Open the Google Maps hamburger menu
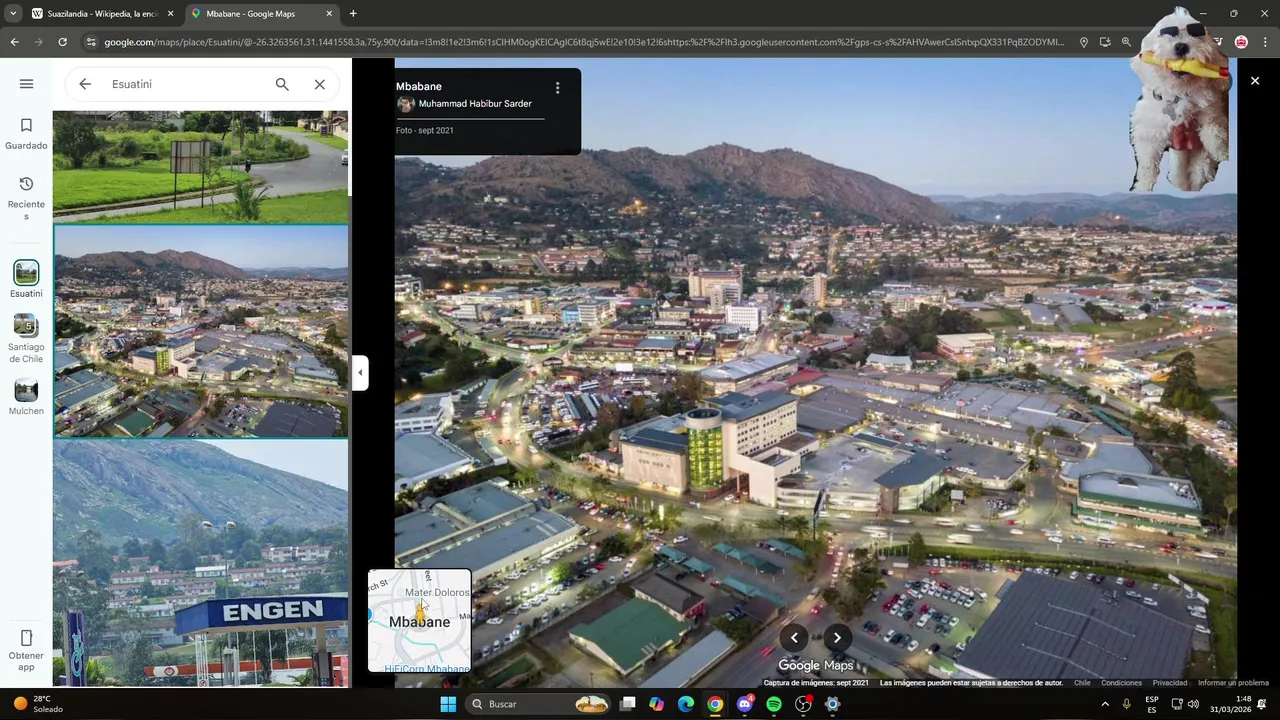This screenshot has height=720, width=1280. pyautogui.click(x=26, y=84)
